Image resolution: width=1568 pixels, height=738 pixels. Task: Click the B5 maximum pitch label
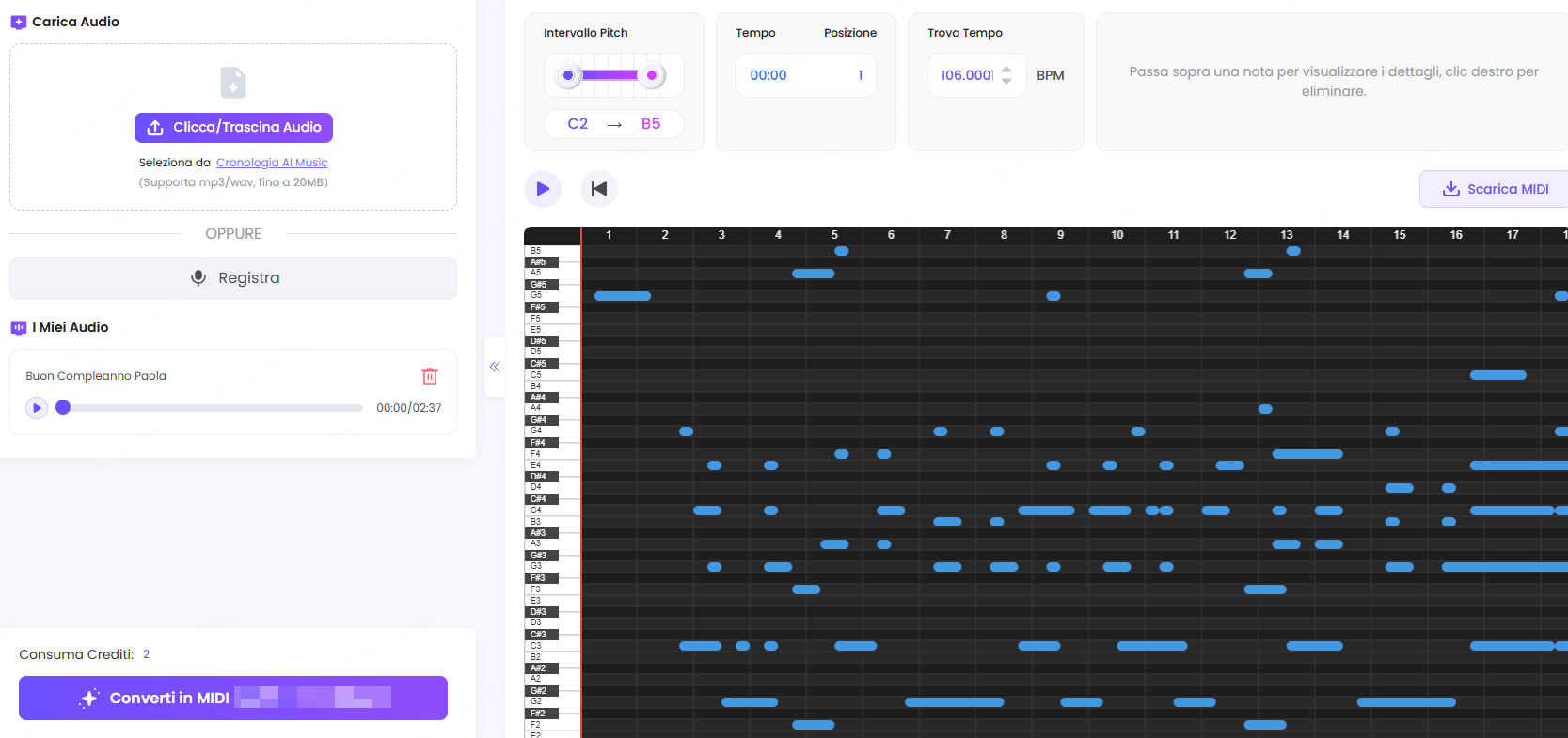point(651,124)
